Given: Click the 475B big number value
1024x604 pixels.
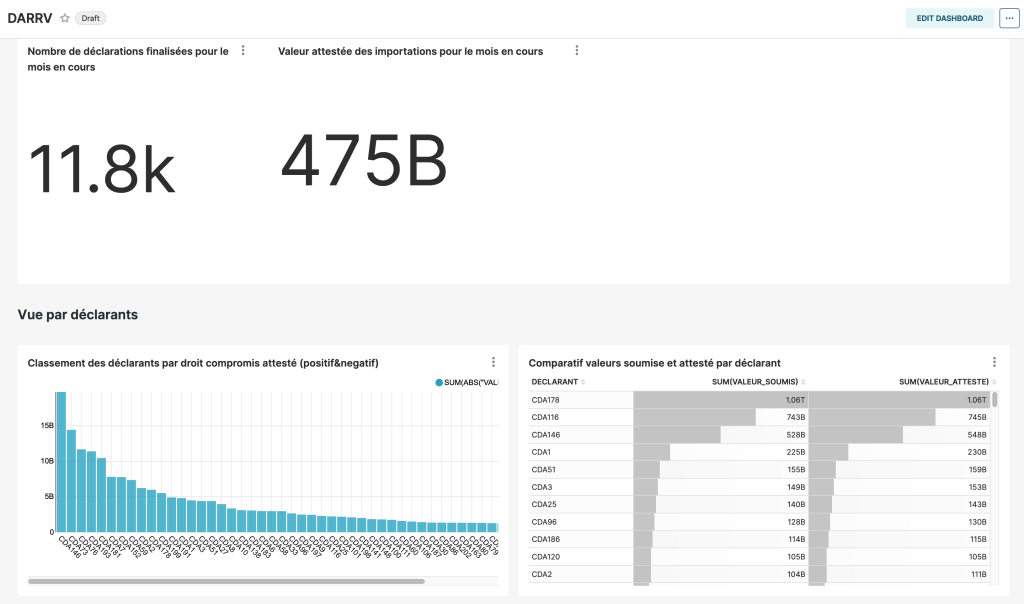Looking at the screenshot, I should [364, 160].
